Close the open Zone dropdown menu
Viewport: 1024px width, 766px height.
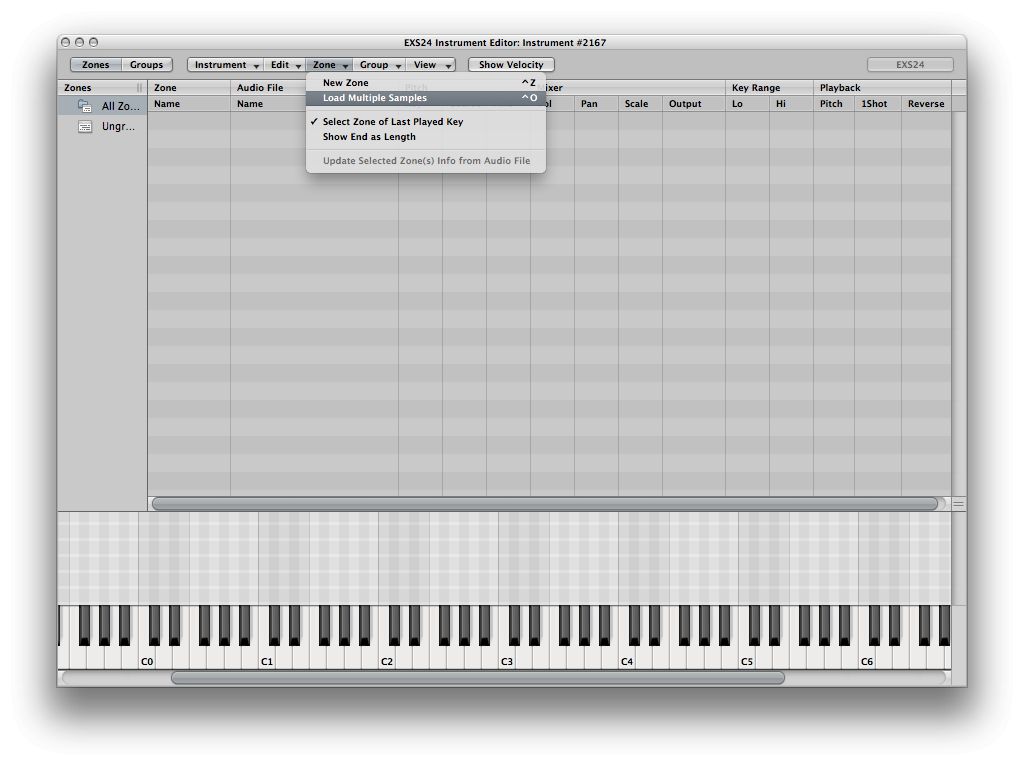[330, 65]
